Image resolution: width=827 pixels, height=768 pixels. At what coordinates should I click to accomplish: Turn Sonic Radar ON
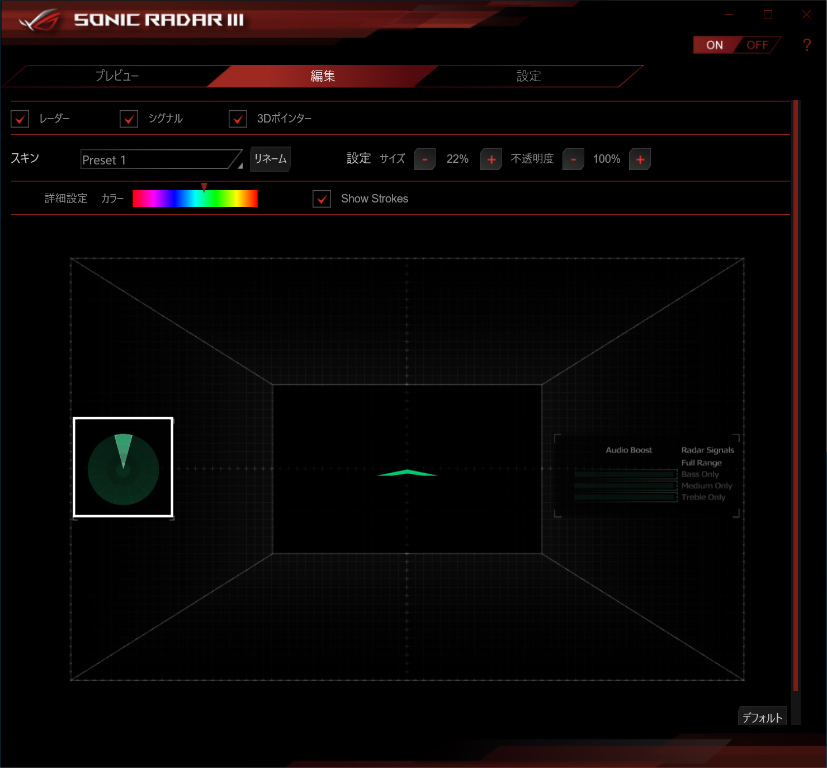coord(714,45)
